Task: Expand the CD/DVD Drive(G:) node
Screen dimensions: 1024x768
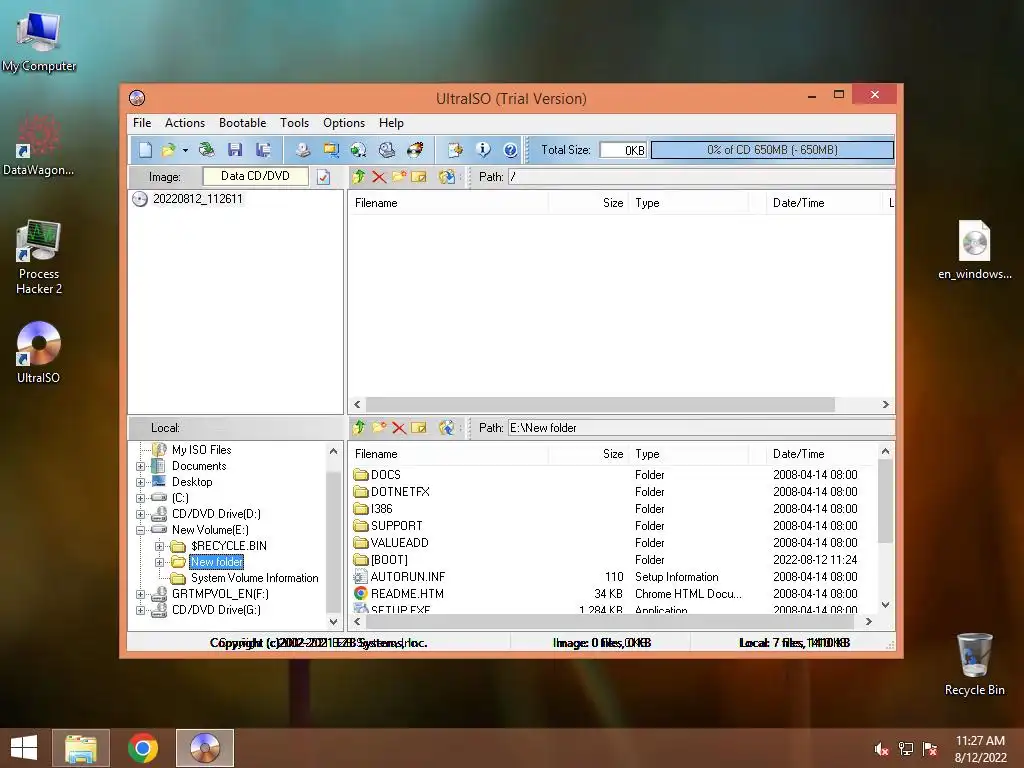Action: 140,610
